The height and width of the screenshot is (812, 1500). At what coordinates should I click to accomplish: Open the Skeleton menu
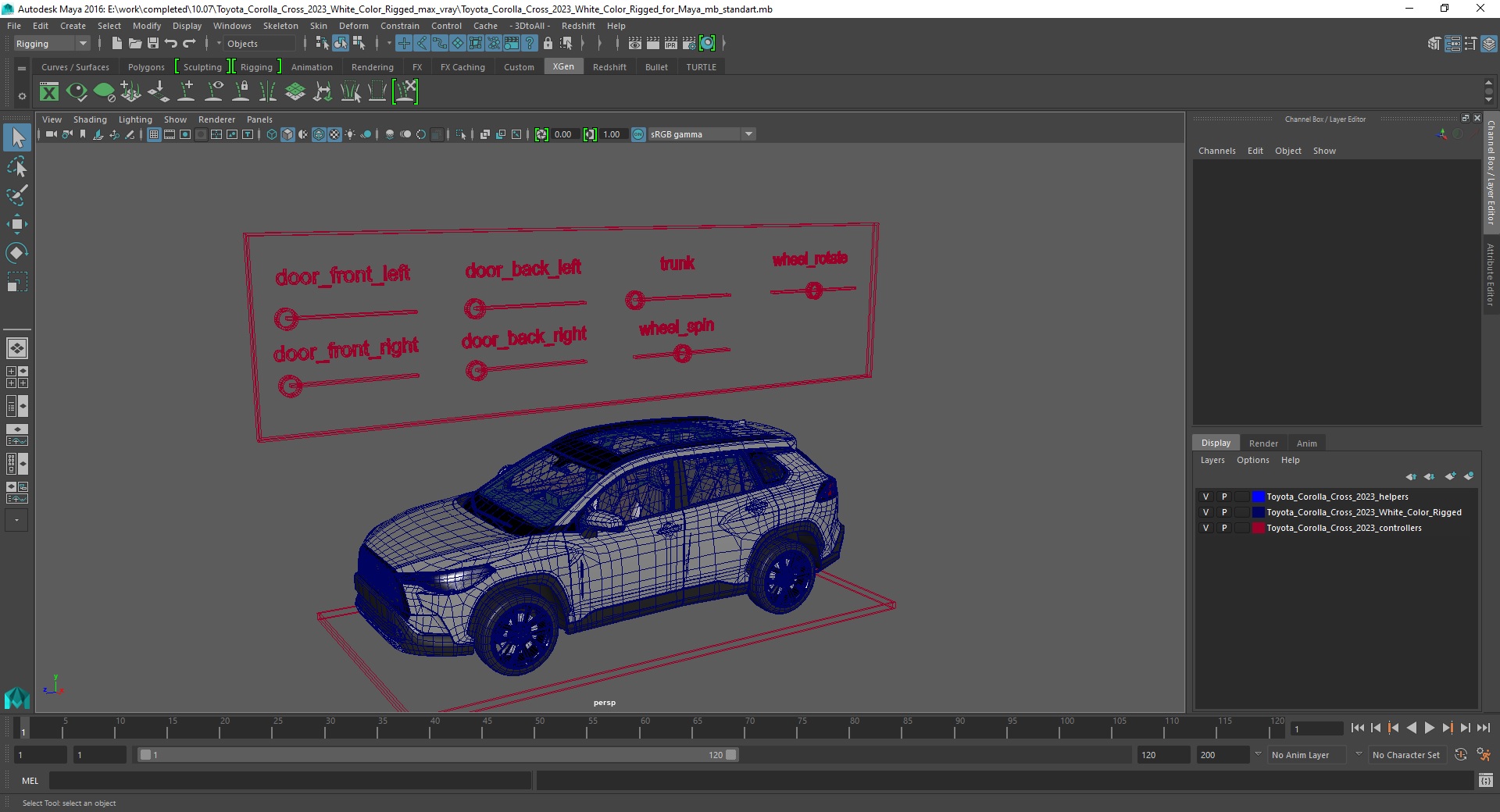[280, 26]
